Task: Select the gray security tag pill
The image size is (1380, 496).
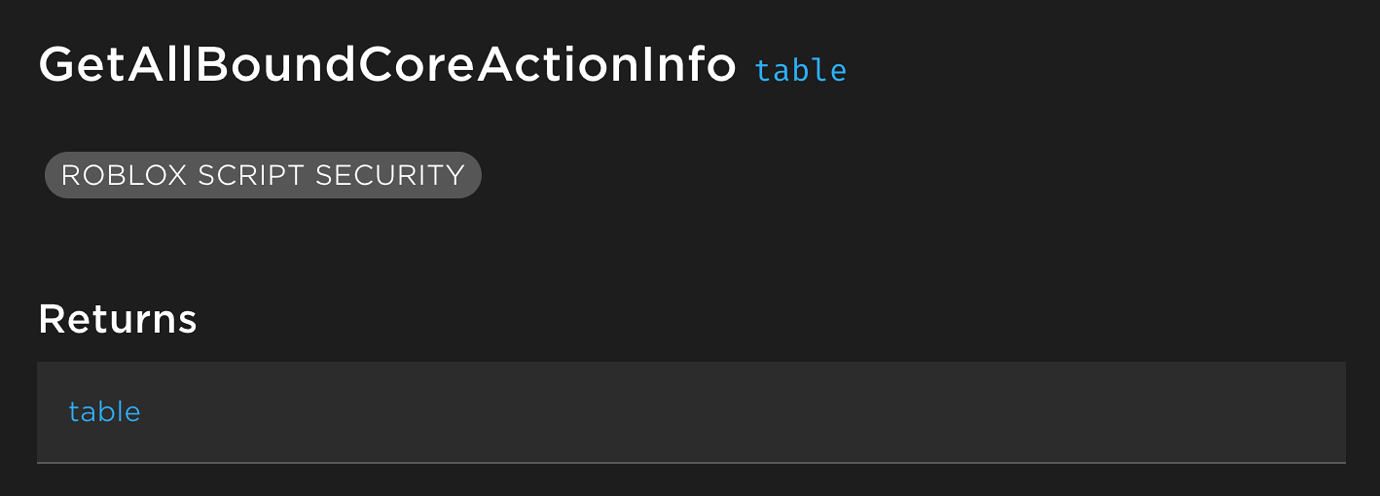Action: click(x=263, y=175)
